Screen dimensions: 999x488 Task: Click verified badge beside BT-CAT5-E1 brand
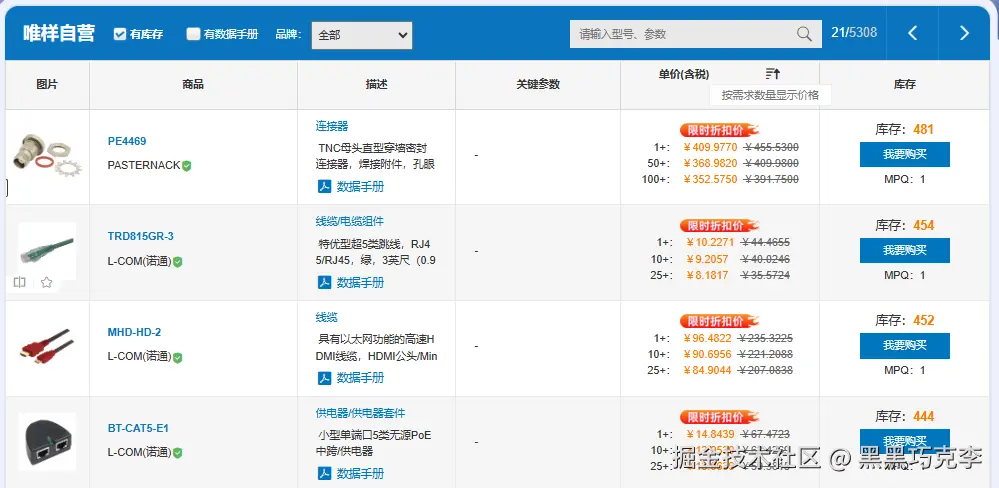tap(178, 453)
